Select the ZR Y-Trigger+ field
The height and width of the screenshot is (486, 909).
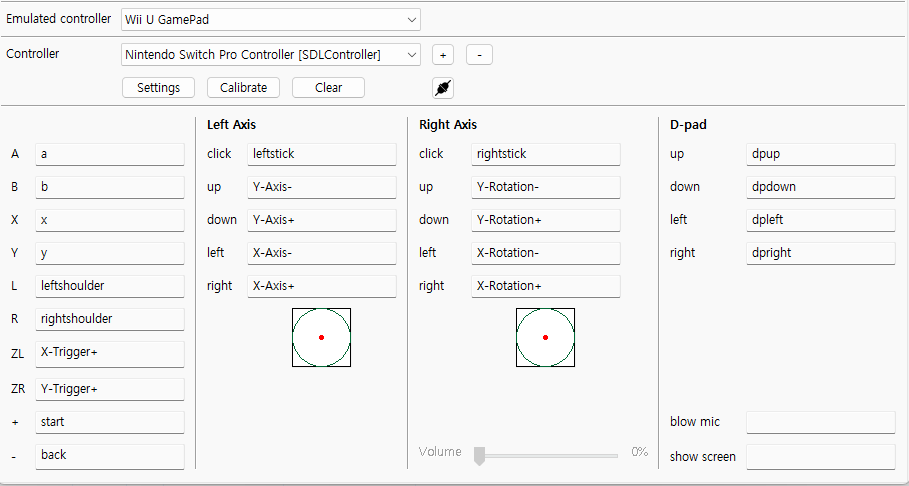[110, 389]
